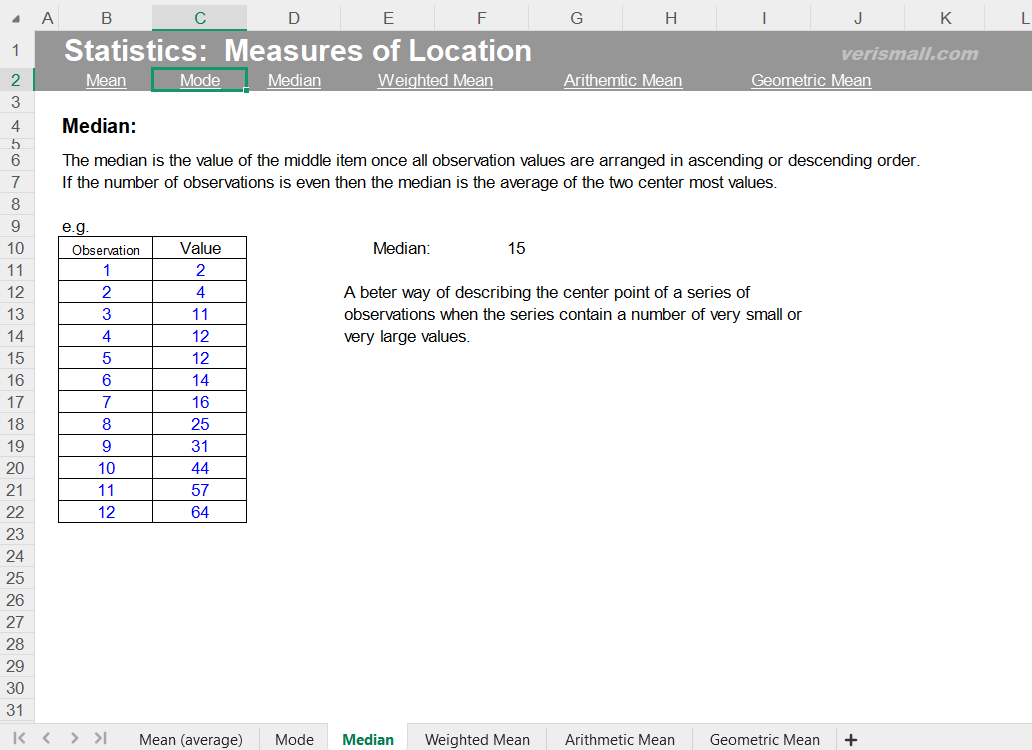
Task: Open the Weighted Mean sheet tab
Action: tap(477, 739)
